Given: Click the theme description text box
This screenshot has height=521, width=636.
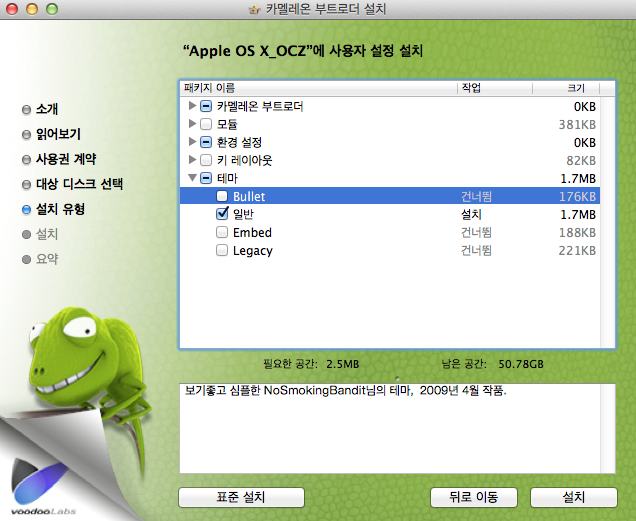Looking at the screenshot, I should click(398, 428).
